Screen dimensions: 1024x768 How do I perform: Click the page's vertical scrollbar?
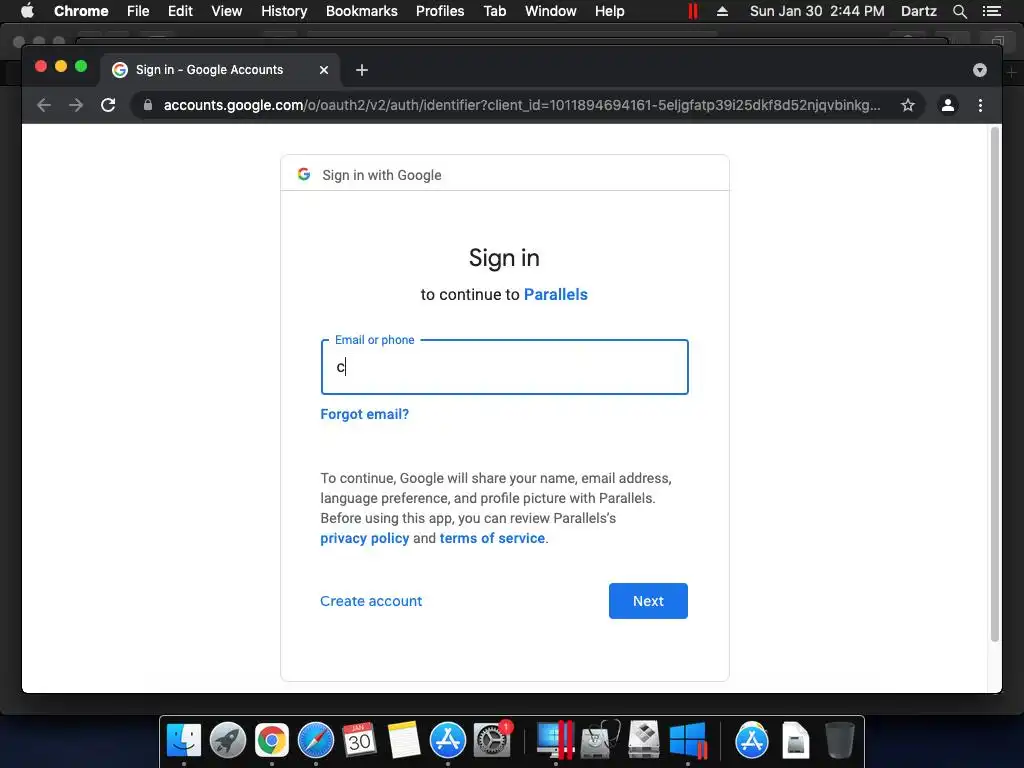pos(995,385)
